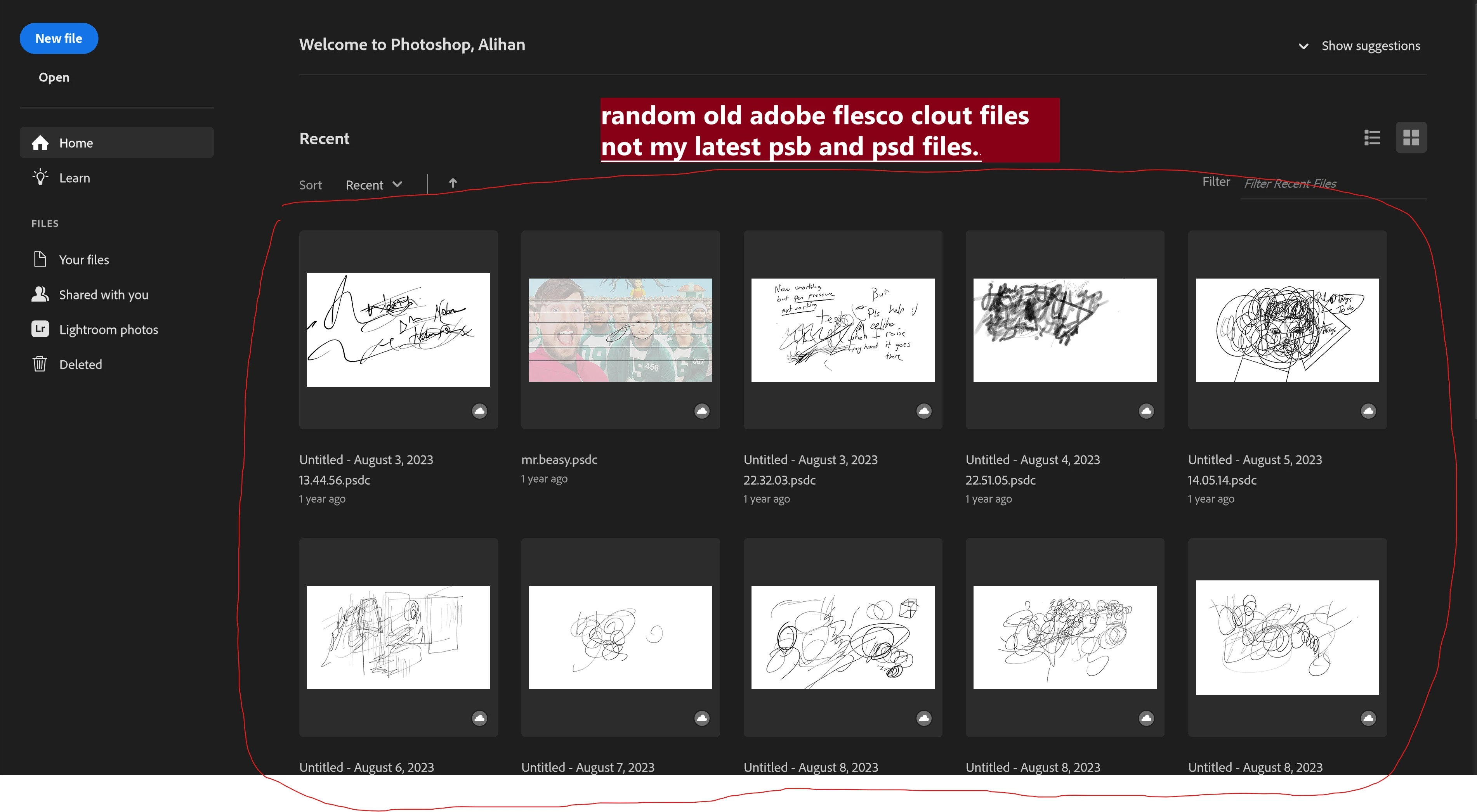Open the August 5, 2023 scribble thumbnail
The height and width of the screenshot is (812, 1477).
[1287, 330]
